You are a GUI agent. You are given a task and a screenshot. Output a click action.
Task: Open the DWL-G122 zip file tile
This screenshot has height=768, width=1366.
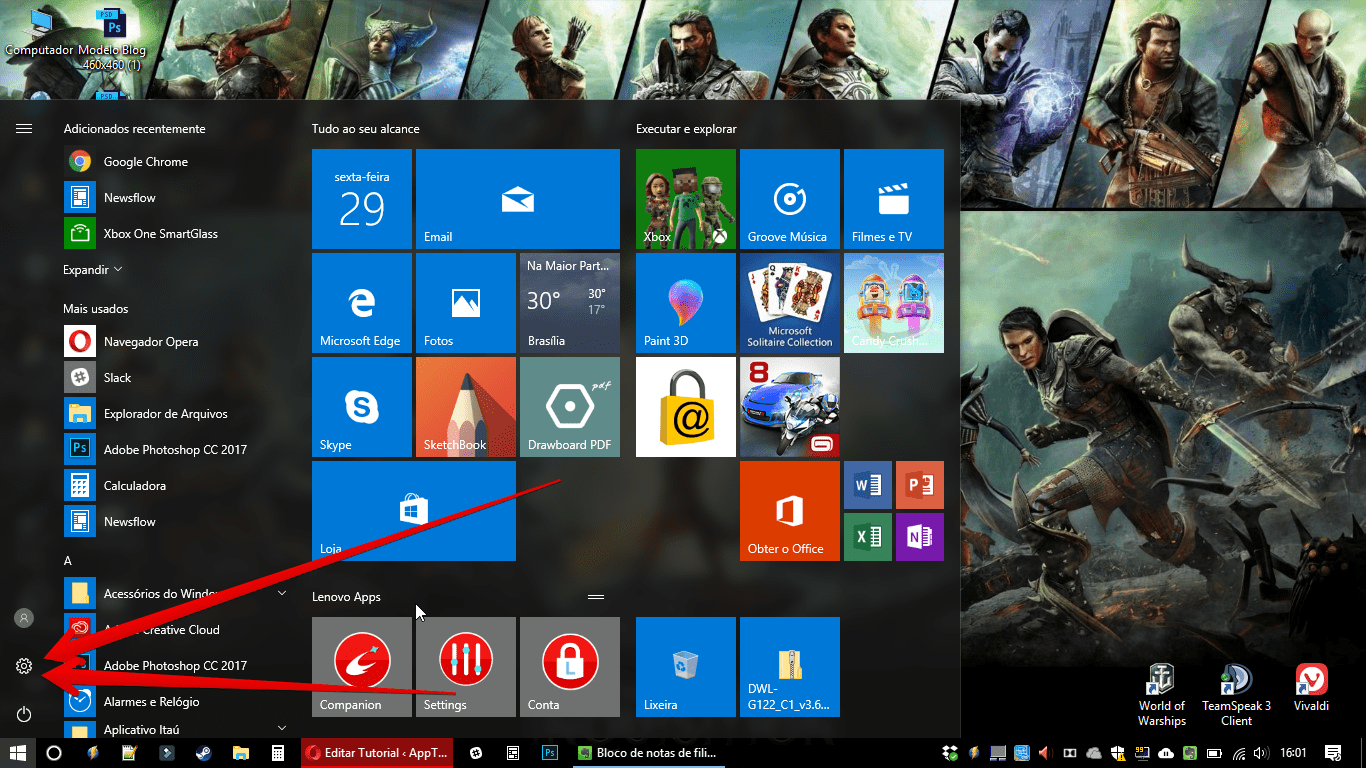click(790, 667)
